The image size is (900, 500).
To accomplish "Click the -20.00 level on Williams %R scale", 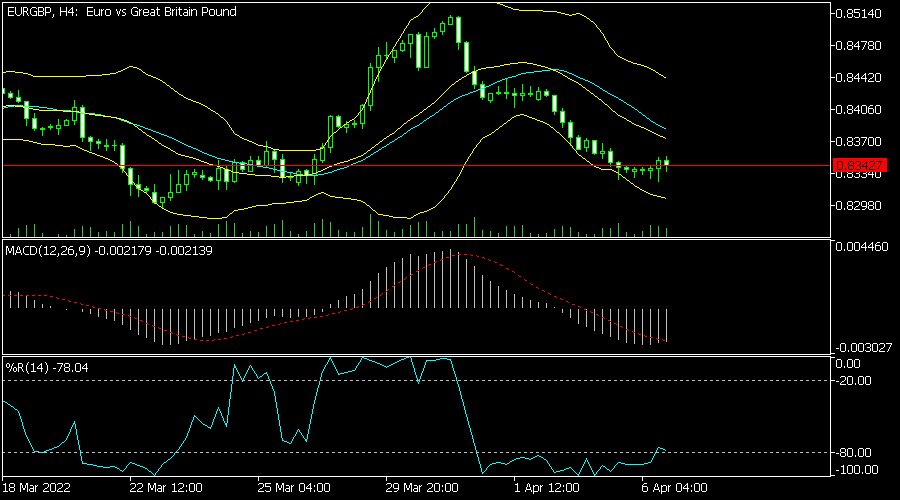I will [858, 380].
